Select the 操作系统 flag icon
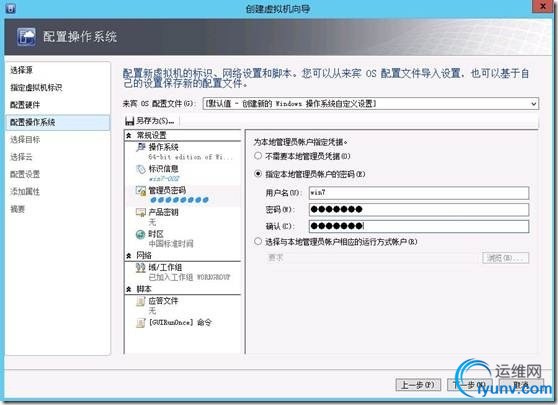 [x=141, y=147]
